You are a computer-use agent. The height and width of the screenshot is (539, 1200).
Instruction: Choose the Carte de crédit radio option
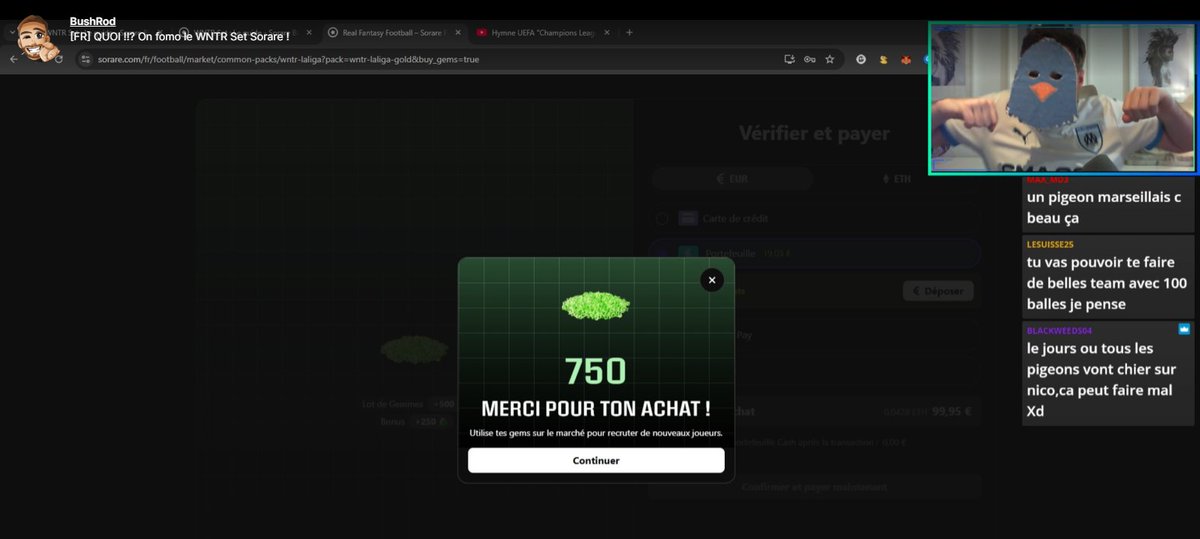(x=662, y=218)
